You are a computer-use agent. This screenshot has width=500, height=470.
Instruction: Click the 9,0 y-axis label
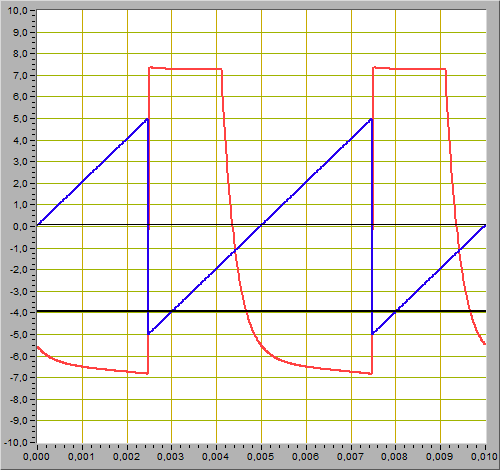coord(20,32)
